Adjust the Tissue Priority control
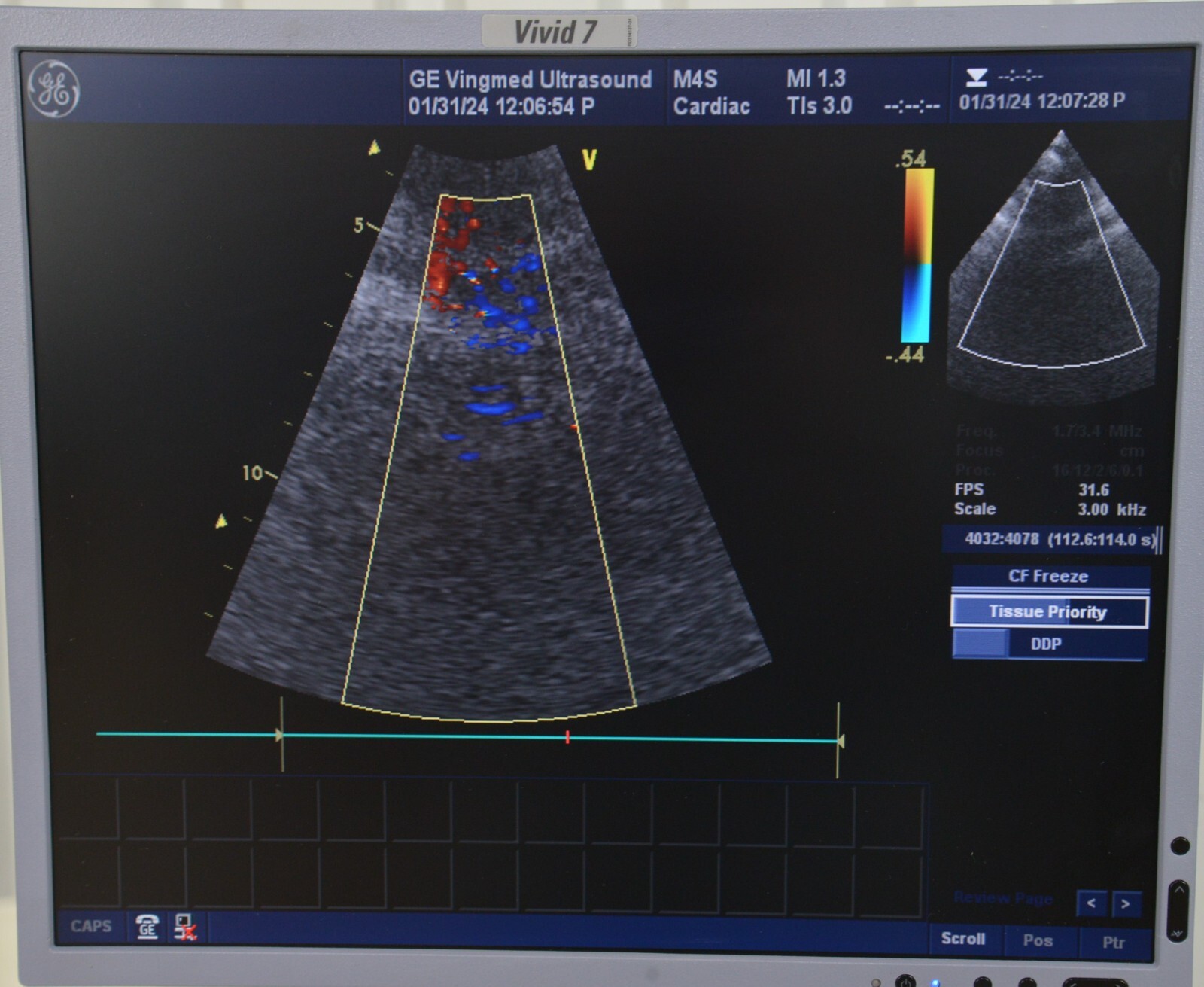The image size is (1204, 987). click(x=1049, y=611)
